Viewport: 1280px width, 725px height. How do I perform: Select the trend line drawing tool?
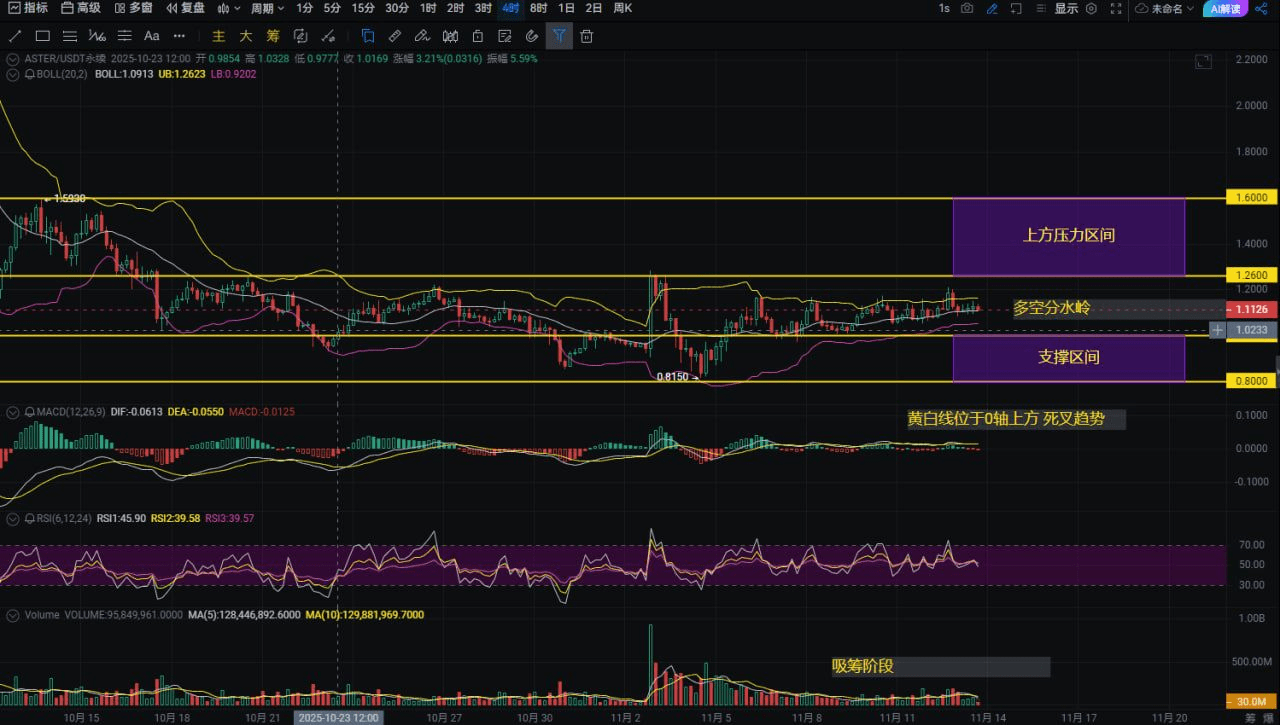[x=15, y=36]
